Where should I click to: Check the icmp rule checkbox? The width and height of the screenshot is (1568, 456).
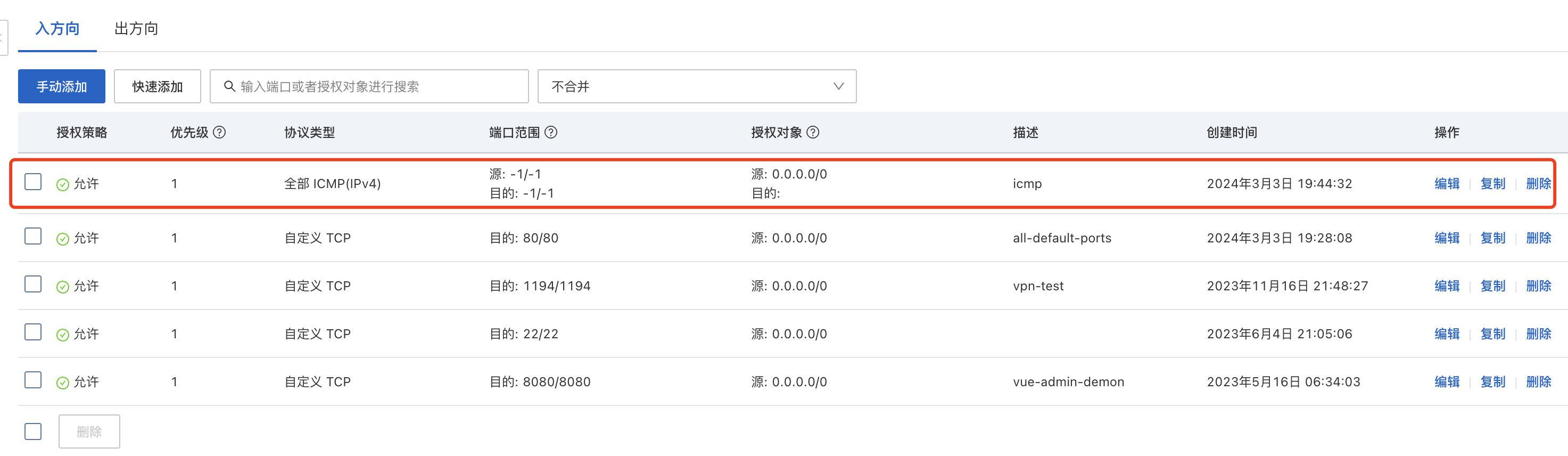pyautogui.click(x=33, y=182)
